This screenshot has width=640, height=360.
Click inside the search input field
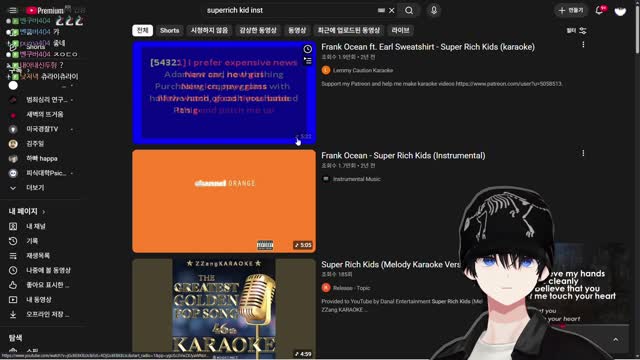(x=290, y=10)
